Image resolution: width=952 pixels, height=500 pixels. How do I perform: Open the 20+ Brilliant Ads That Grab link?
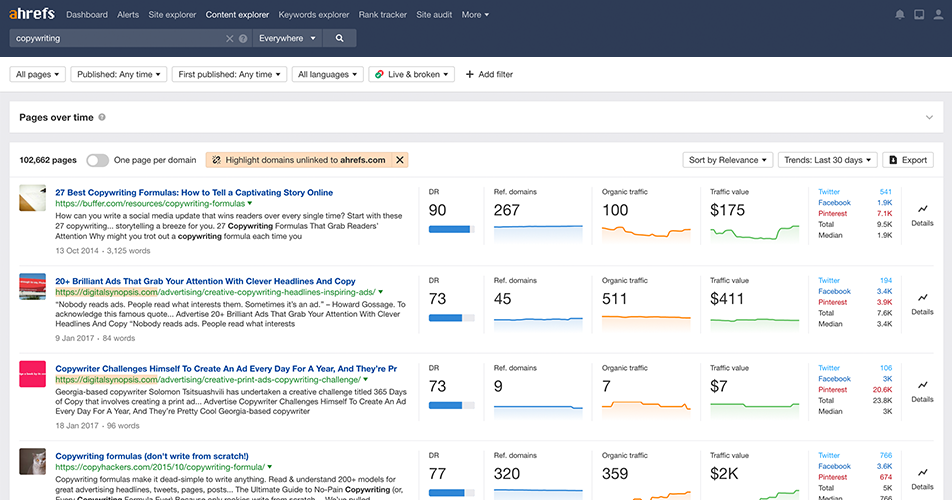pos(205,281)
